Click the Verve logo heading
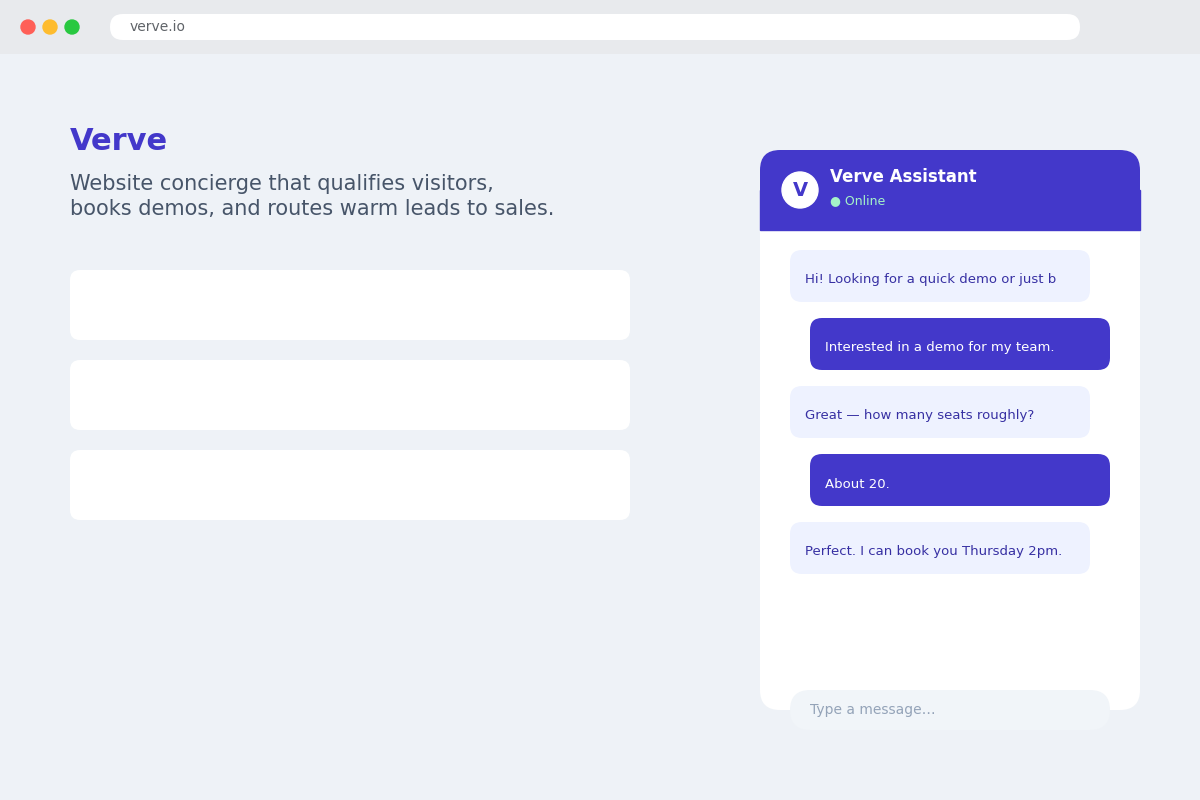The image size is (1200, 800). (x=118, y=141)
